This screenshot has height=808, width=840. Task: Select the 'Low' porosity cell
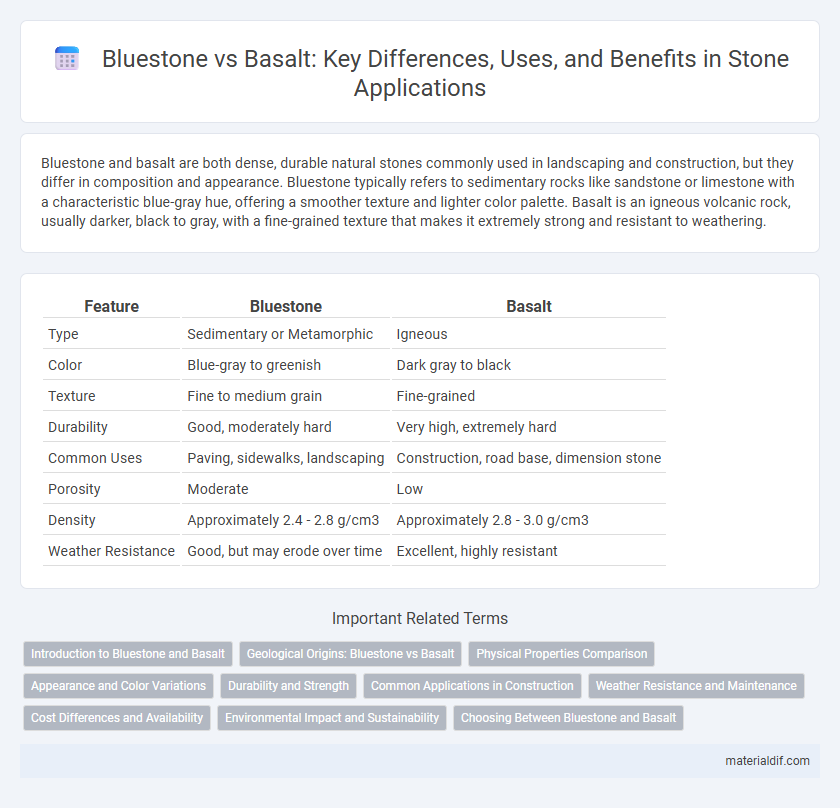click(529, 489)
